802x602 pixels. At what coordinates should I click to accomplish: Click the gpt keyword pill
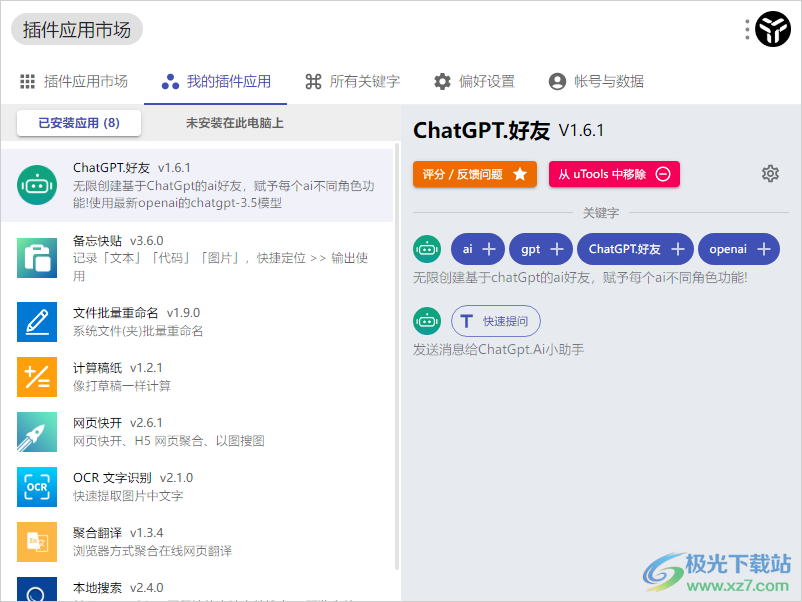coord(541,249)
